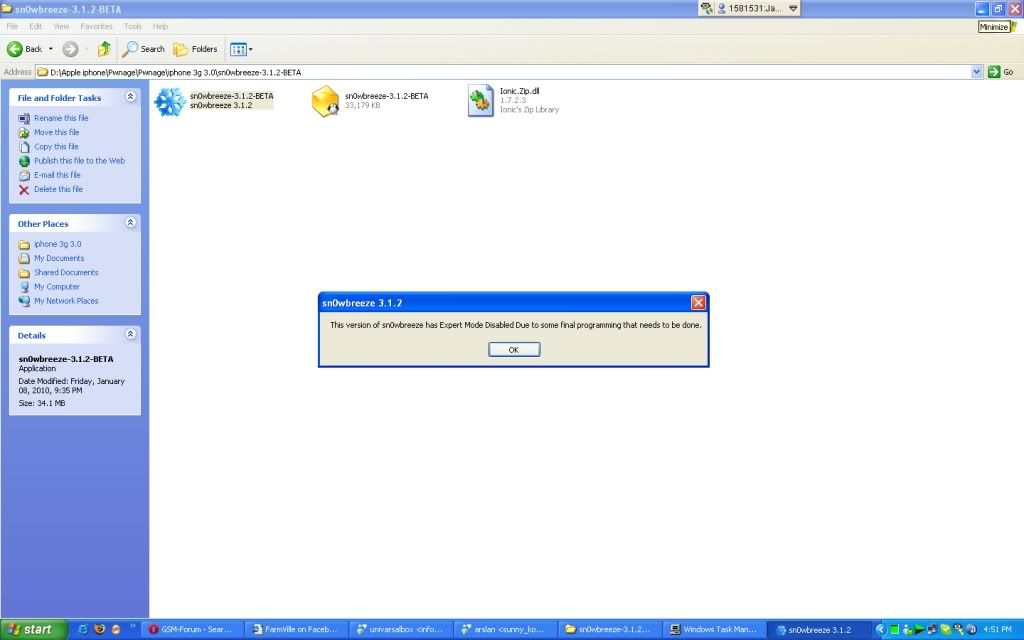Open the File menu
Viewport: 1024px width, 640px height.
[x=12, y=26]
